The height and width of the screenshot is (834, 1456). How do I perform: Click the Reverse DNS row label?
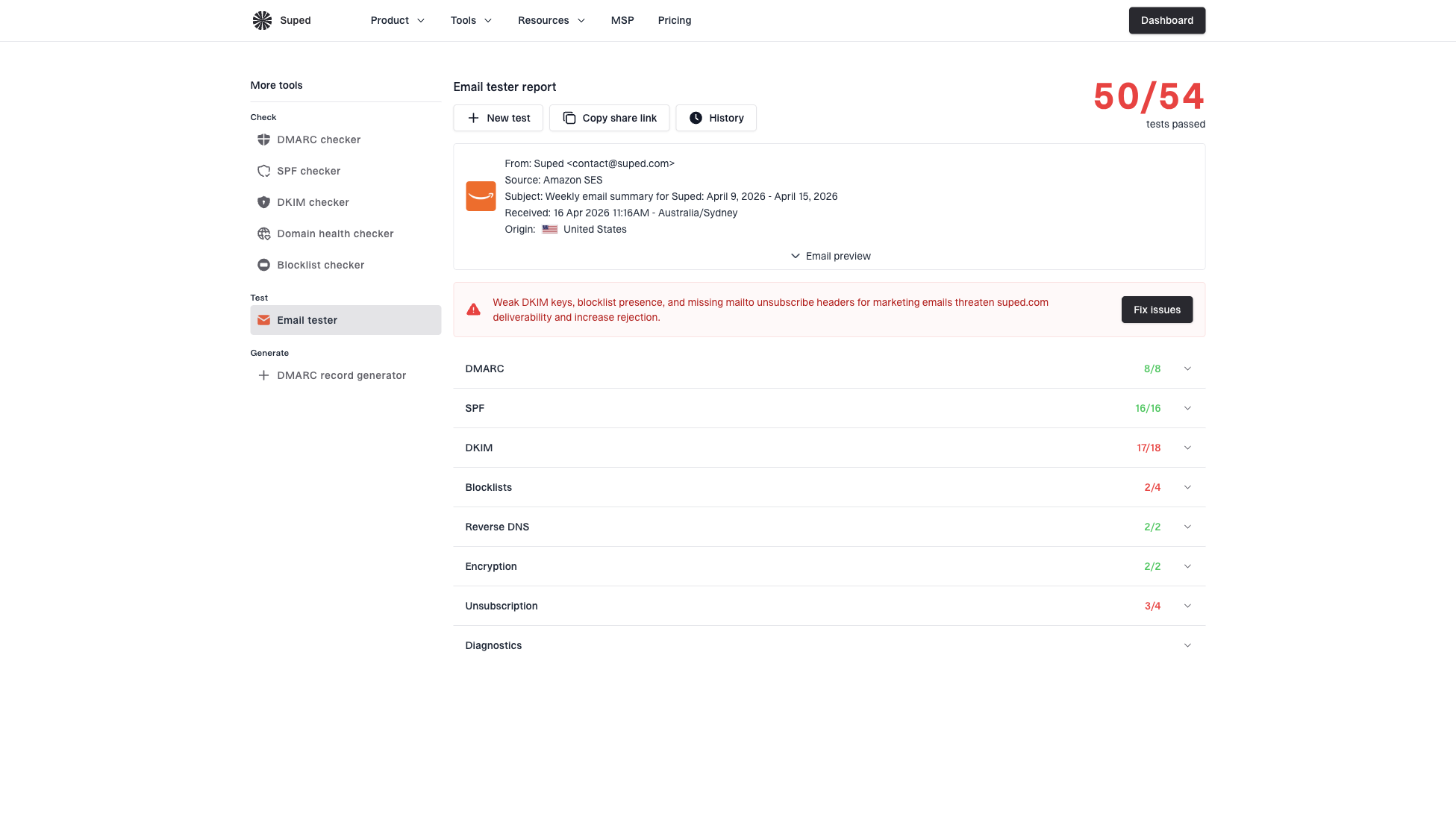pyautogui.click(x=497, y=527)
